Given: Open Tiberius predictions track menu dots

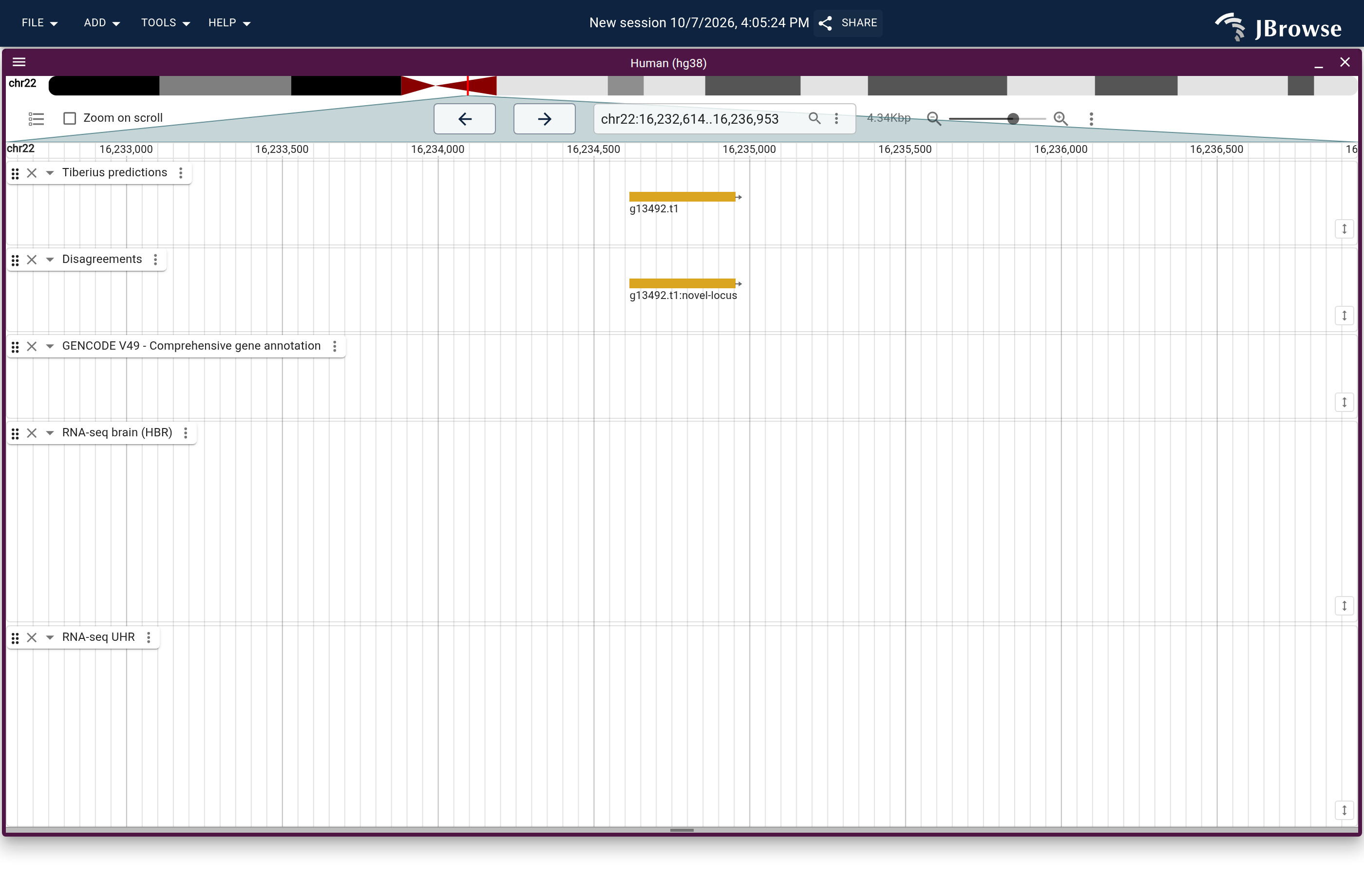Looking at the screenshot, I should pos(181,173).
